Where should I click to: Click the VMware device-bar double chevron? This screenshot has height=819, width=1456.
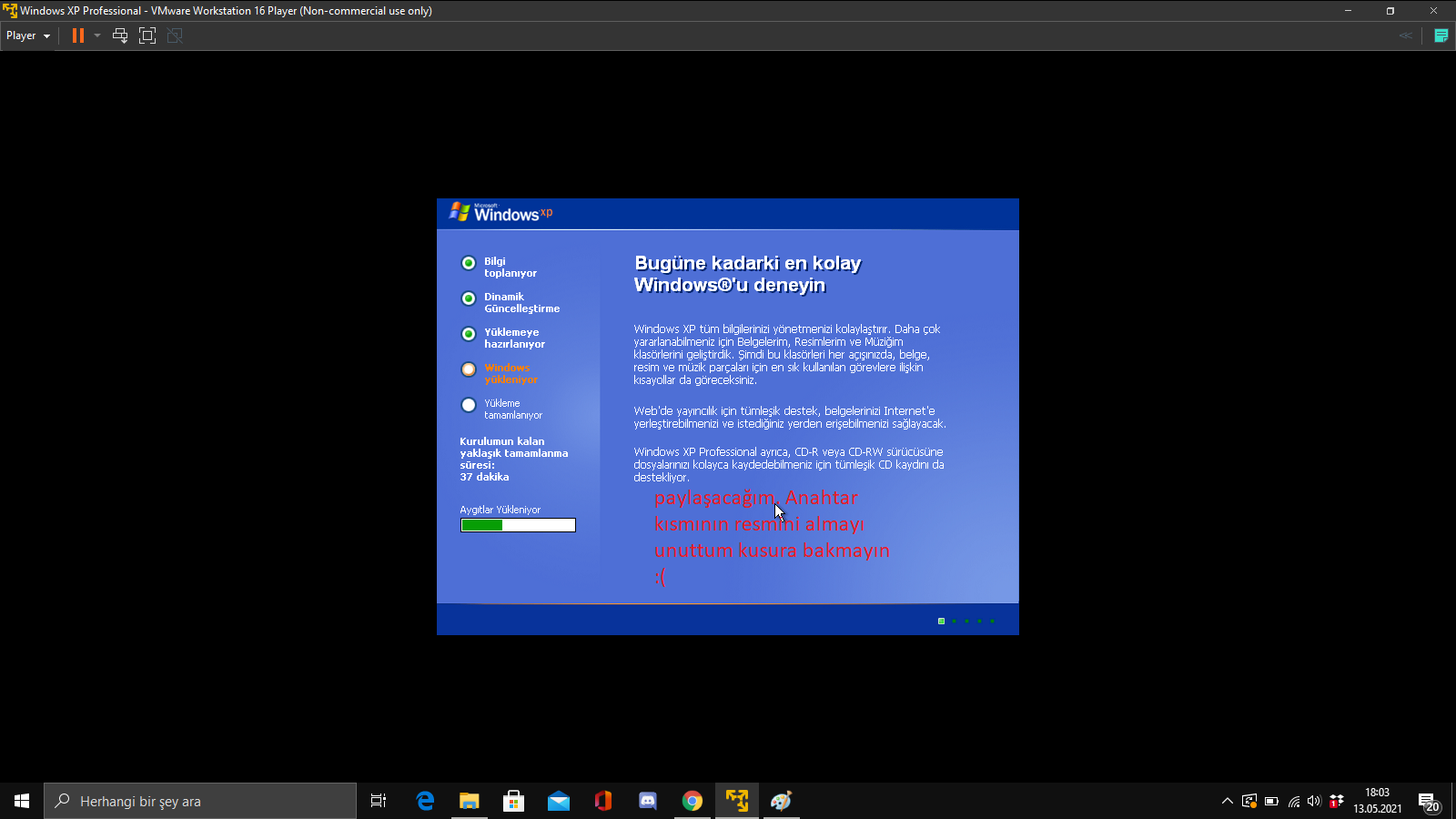1406,35
